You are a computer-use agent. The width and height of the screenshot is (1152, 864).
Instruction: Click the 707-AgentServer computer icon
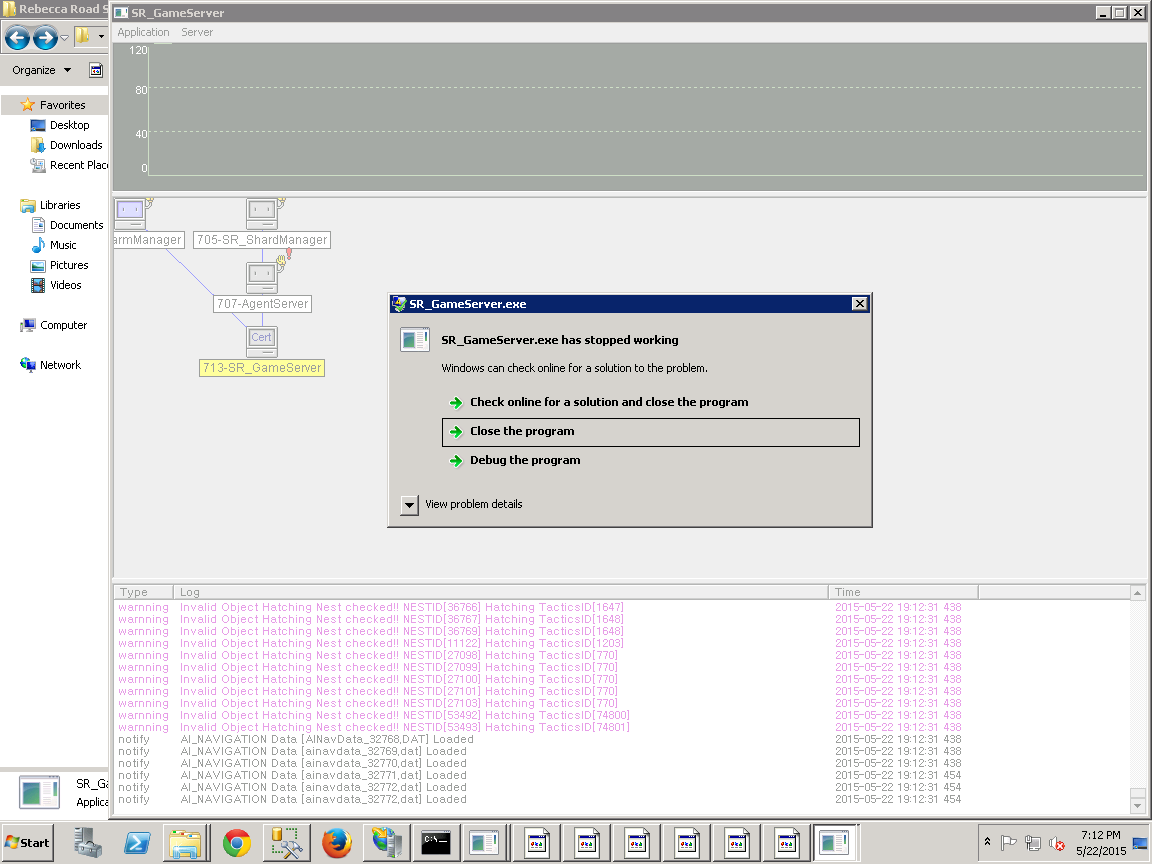pyautogui.click(x=262, y=278)
